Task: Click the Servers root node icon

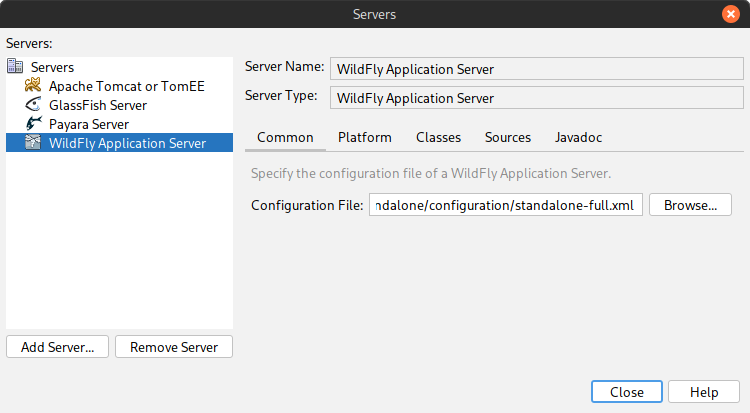Action: tap(15, 66)
